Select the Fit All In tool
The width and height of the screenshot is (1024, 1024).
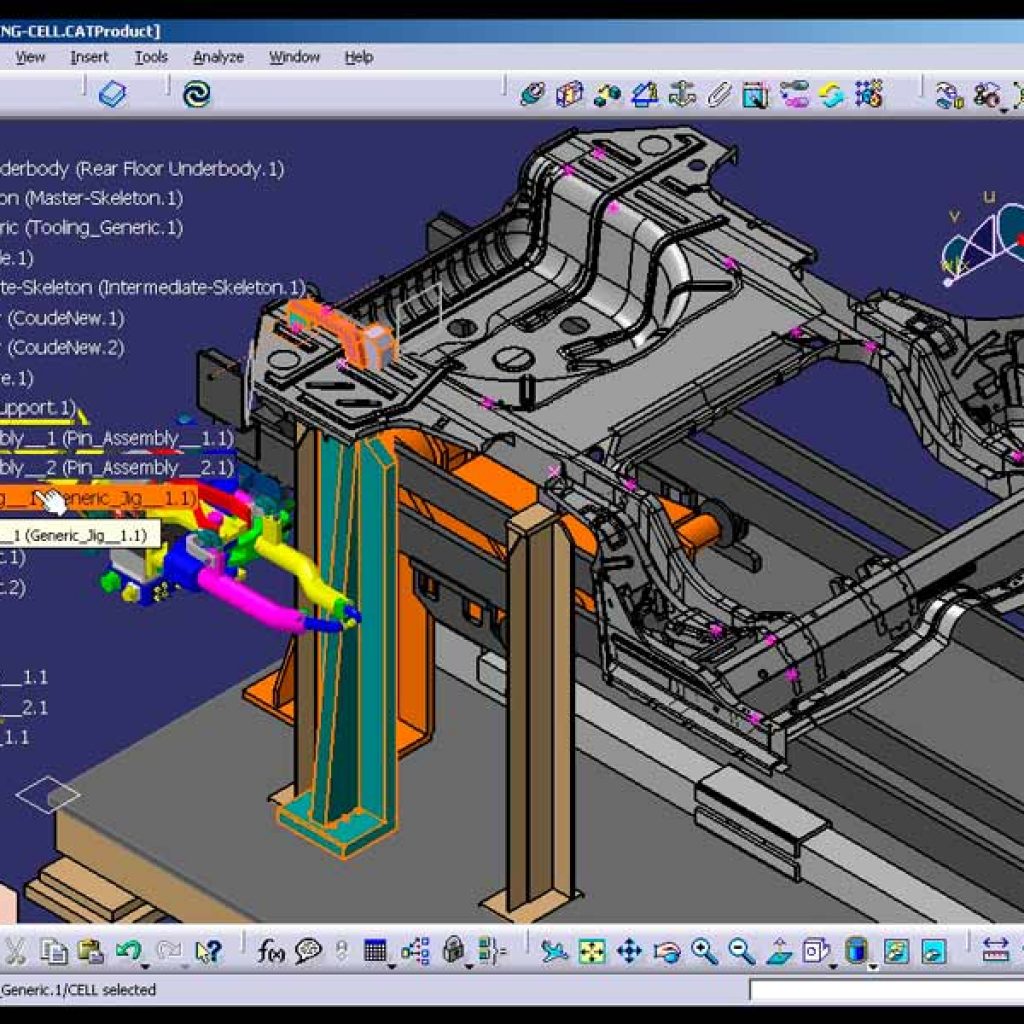(595, 950)
